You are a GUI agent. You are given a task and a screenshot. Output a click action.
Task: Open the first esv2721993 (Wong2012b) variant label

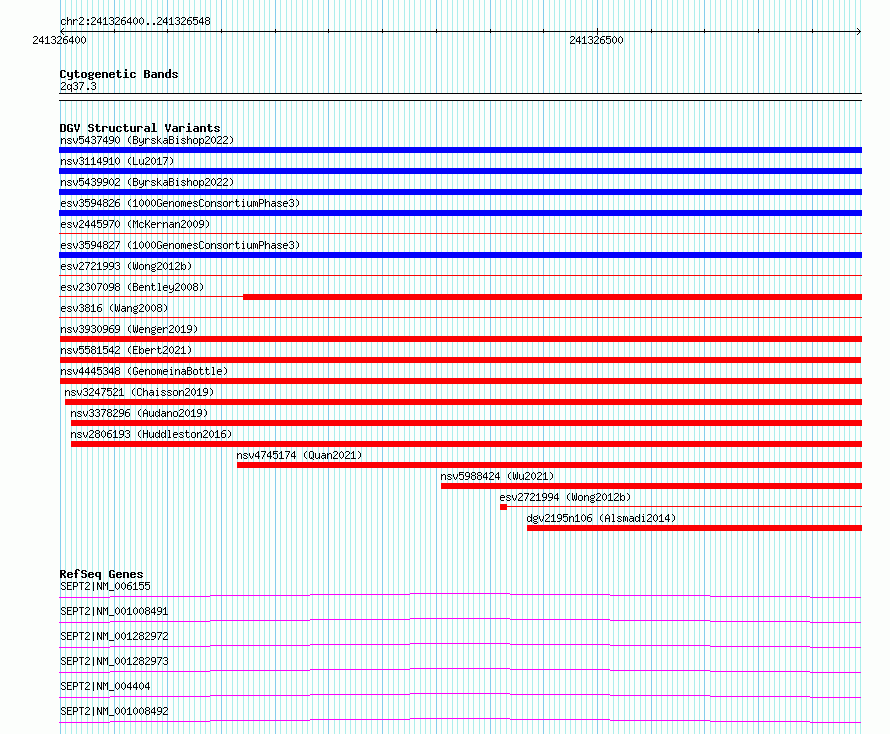point(126,266)
